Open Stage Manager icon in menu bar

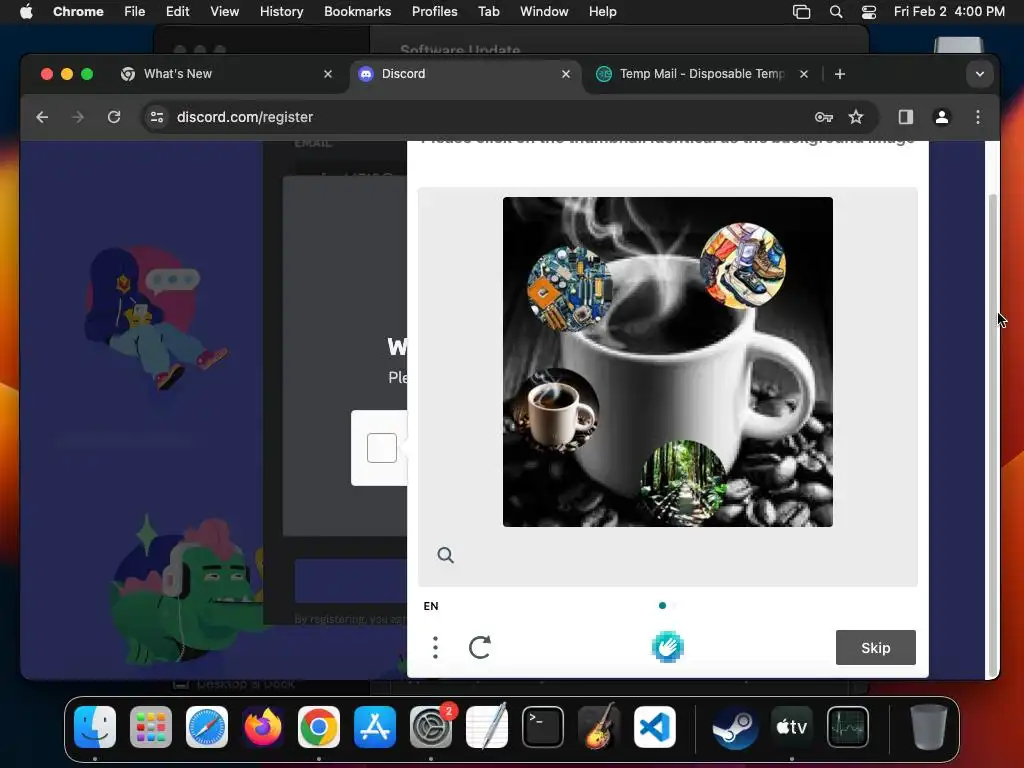801,11
